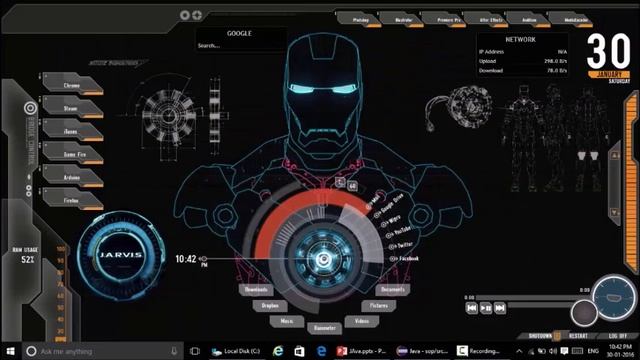Viewport: 640px width, 360px height.
Task: Open the YouTube arc link
Action: (x=398, y=232)
